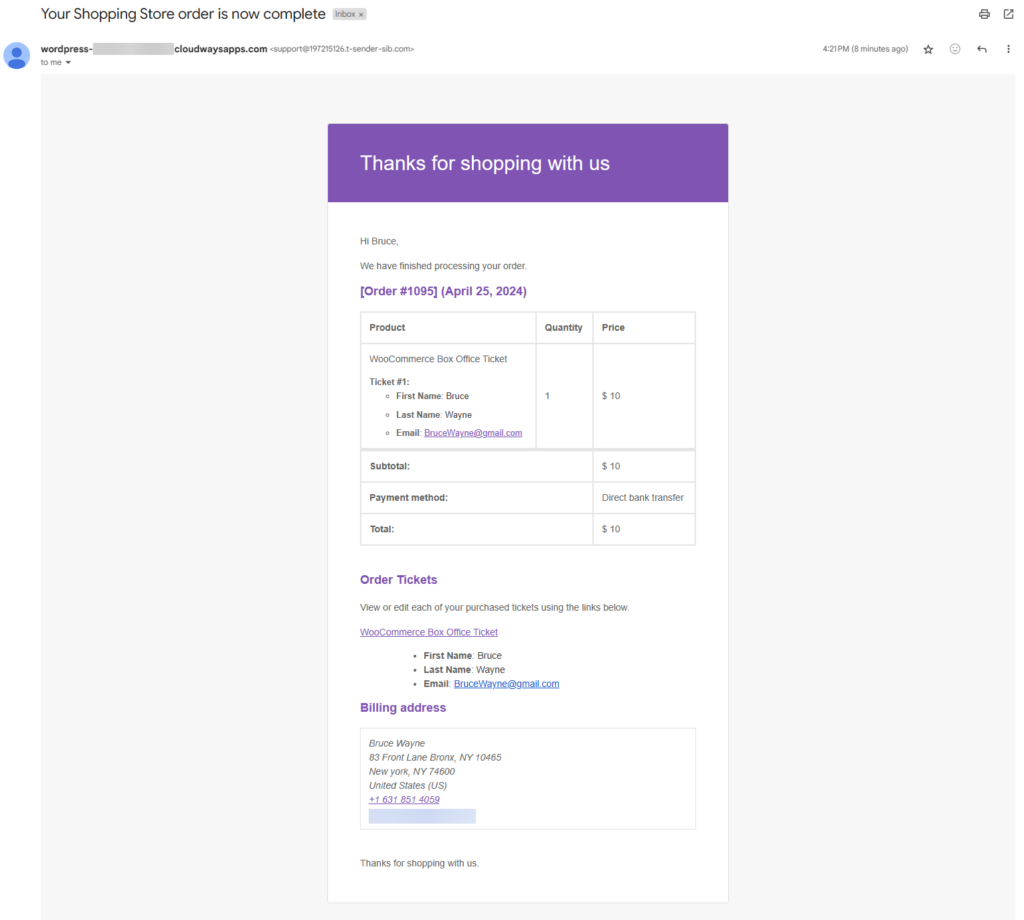Click the Product column header

coord(387,328)
